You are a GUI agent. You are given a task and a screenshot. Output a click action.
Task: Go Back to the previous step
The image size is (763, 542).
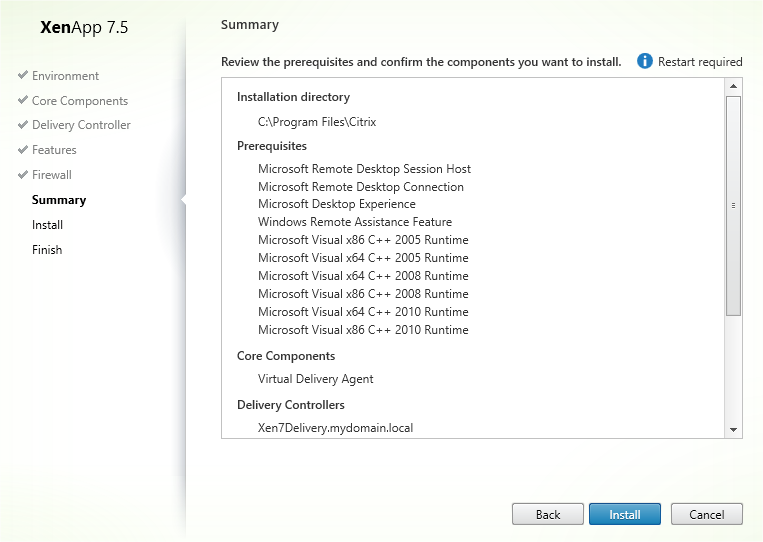coord(547,514)
